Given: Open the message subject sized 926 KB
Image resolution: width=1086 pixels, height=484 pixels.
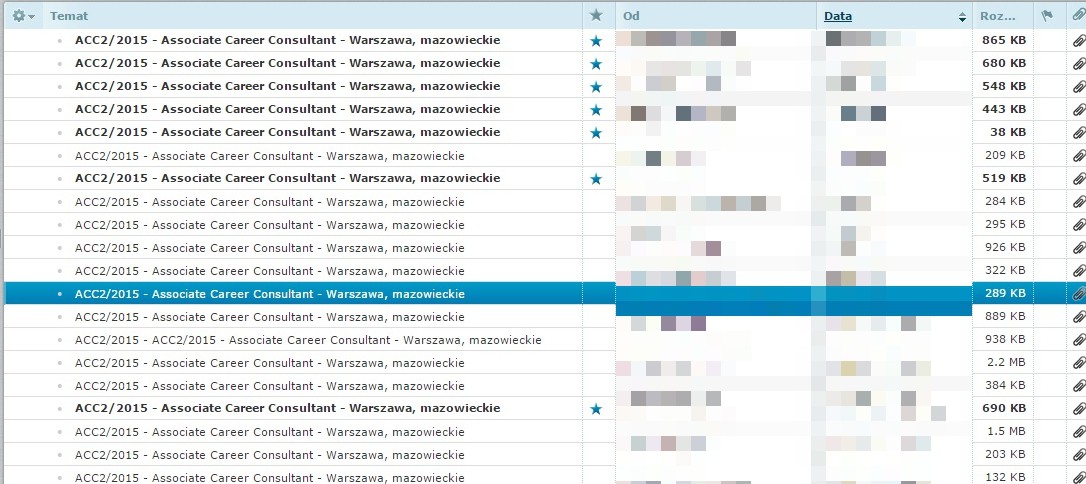Looking at the screenshot, I should click(269, 248).
